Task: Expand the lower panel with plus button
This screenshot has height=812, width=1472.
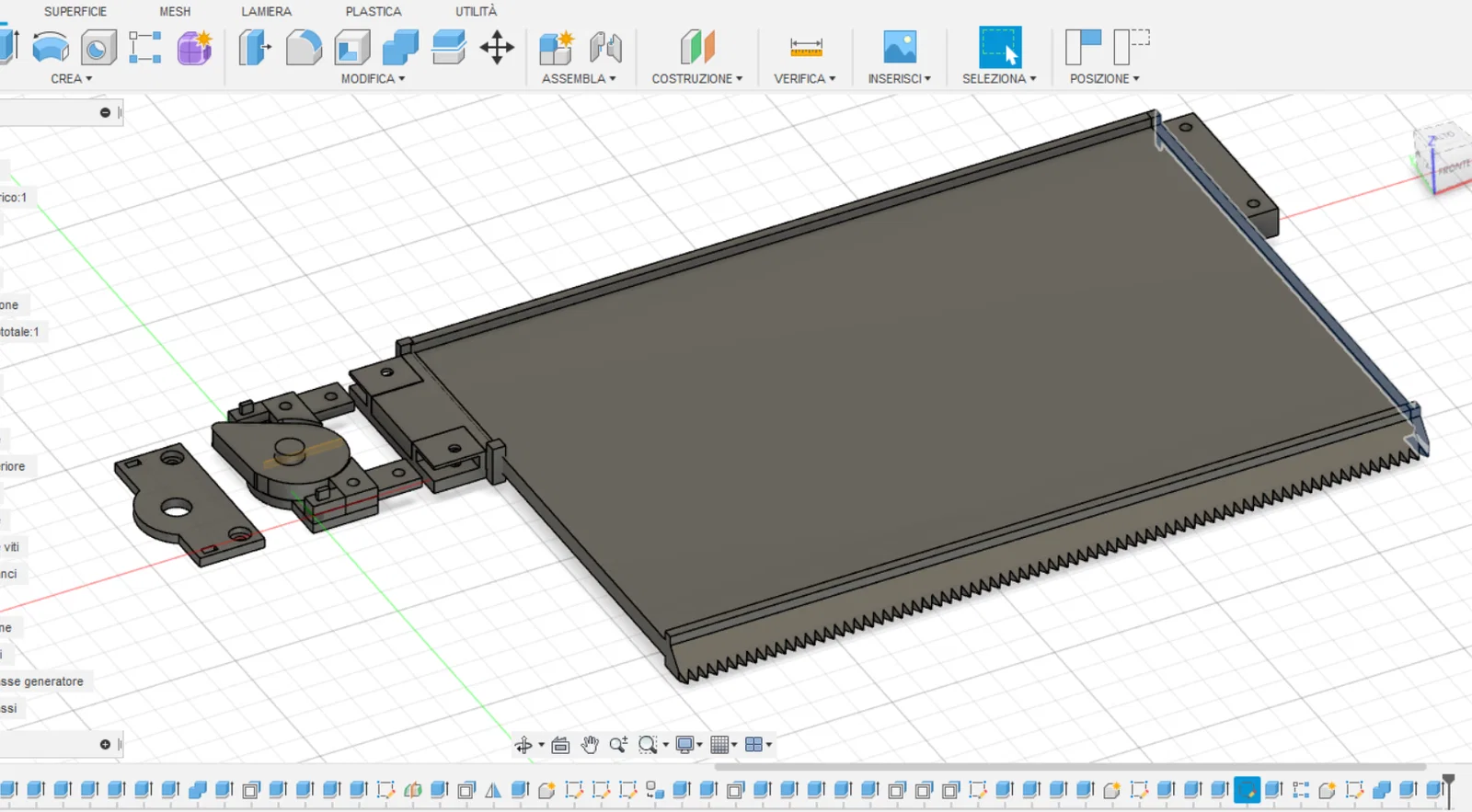Action: tap(105, 744)
